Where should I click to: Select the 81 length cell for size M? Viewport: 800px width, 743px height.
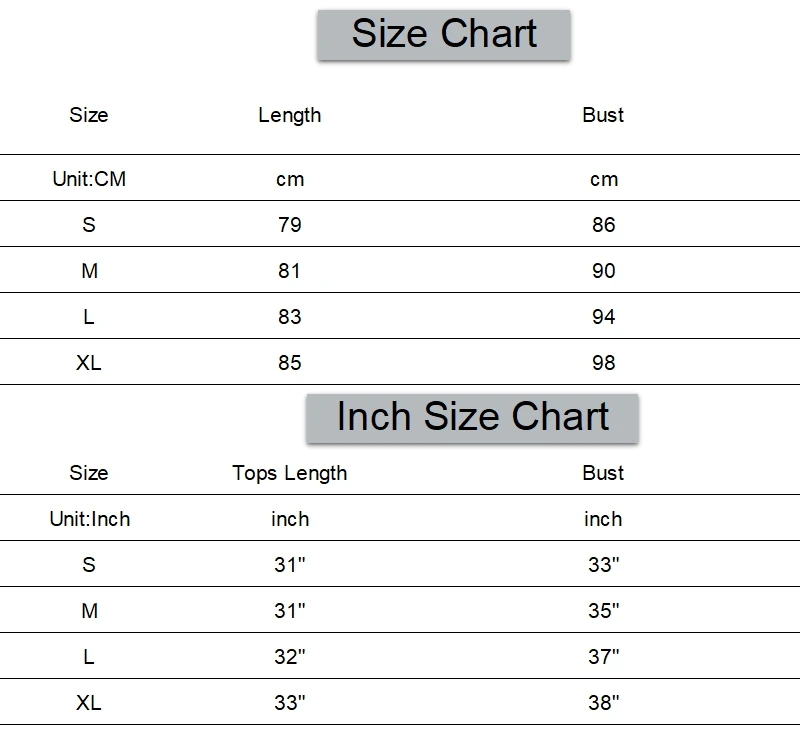click(289, 271)
